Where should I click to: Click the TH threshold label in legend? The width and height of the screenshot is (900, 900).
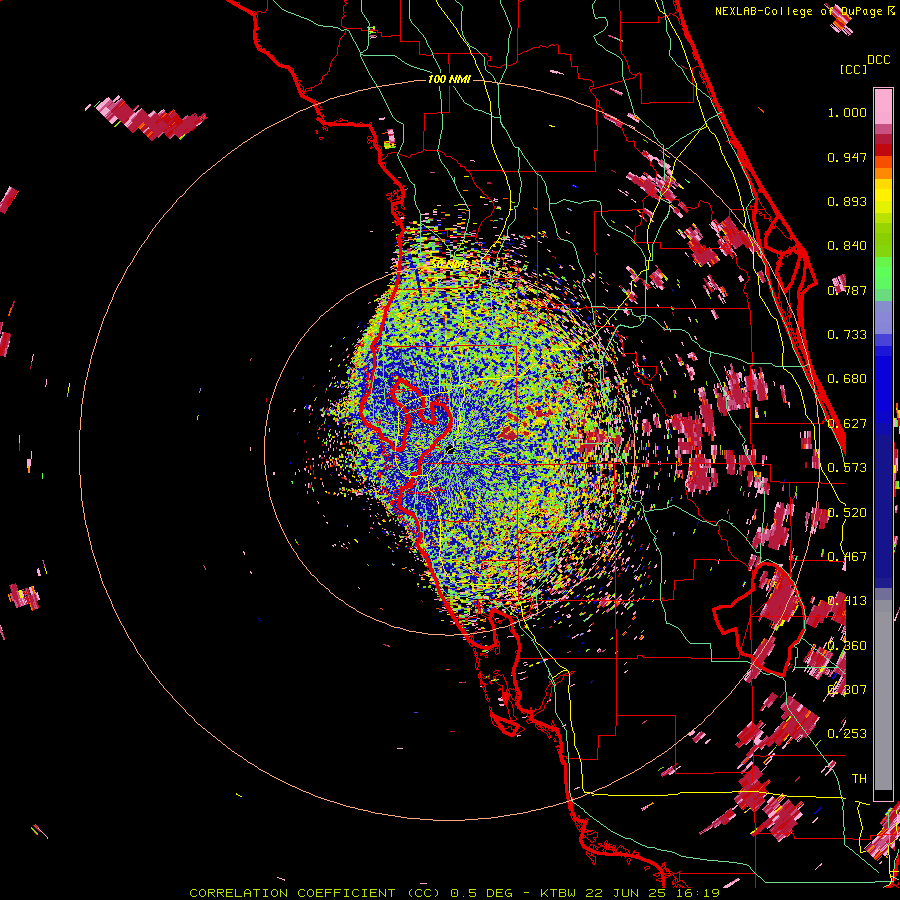(859, 778)
